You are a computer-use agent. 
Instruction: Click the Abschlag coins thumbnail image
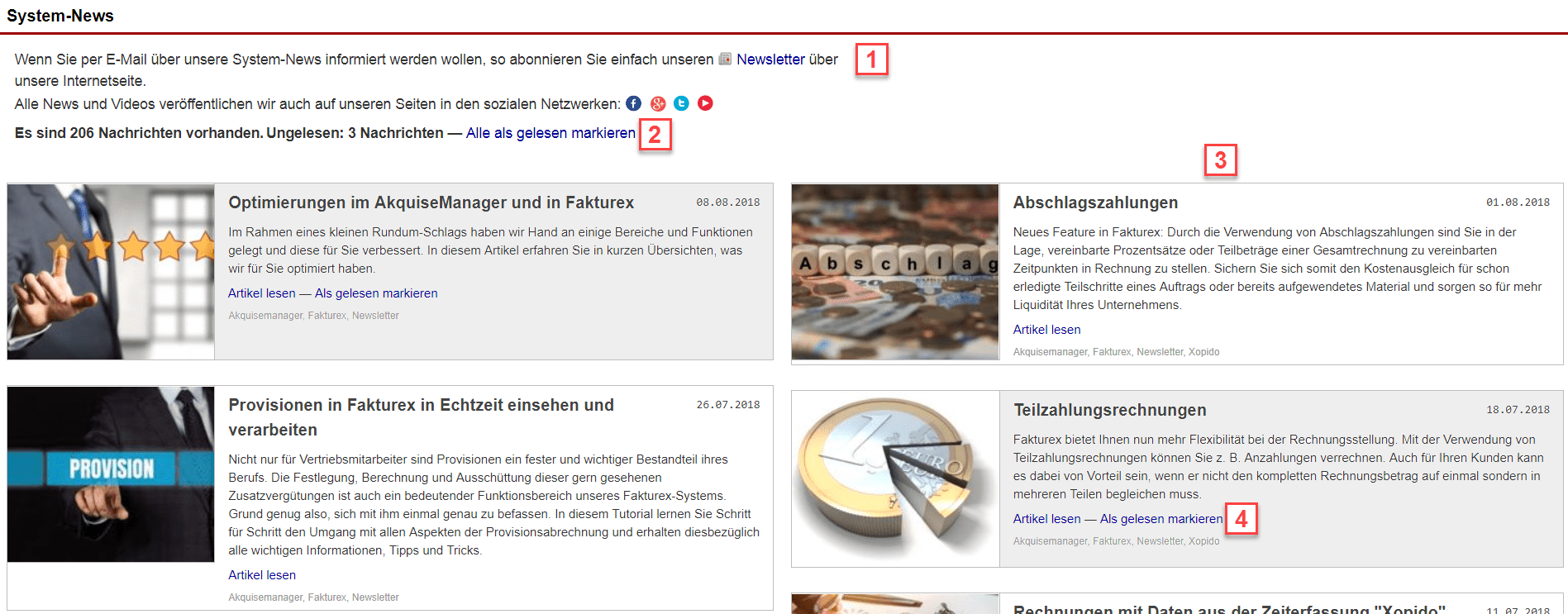895,272
